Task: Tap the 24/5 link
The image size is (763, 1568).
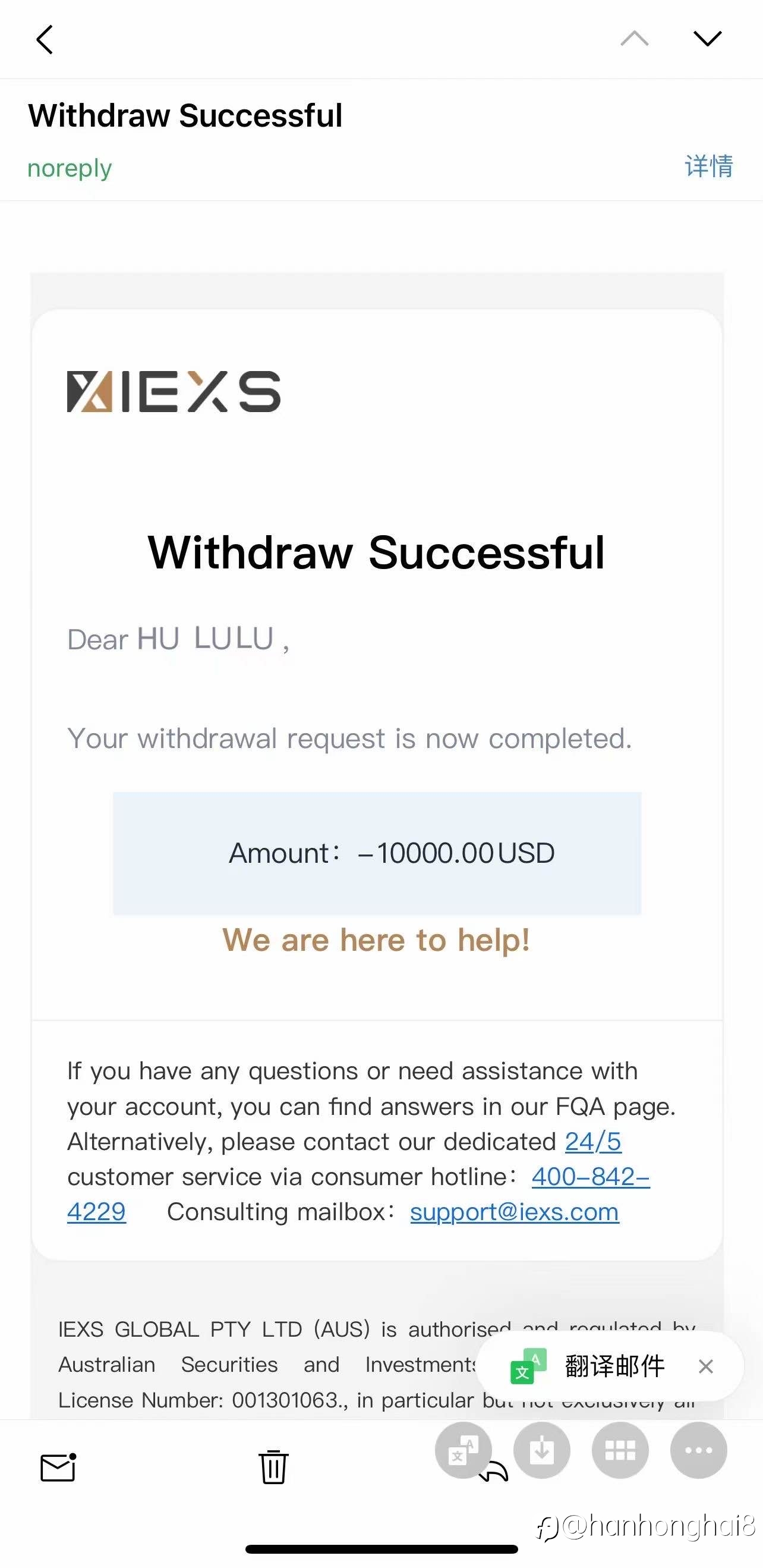Action: tap(593, 1141)
